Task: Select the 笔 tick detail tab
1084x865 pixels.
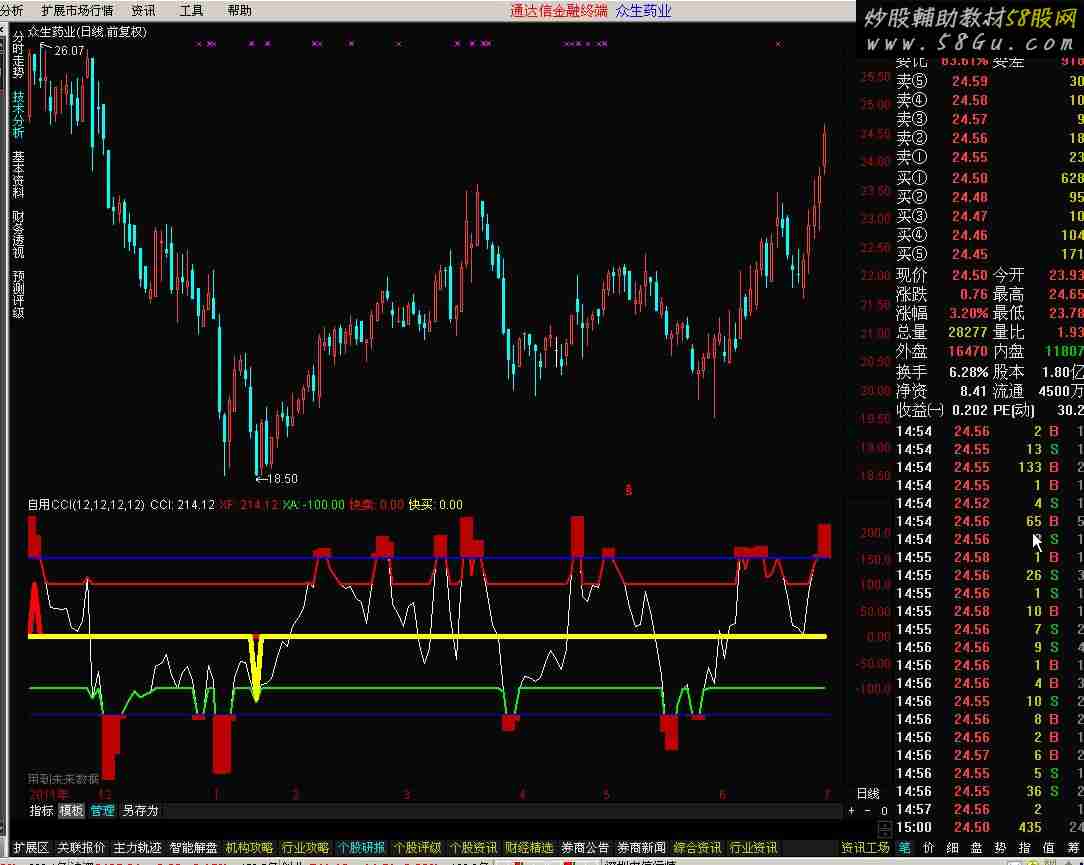Action: (x=905, y=848)
